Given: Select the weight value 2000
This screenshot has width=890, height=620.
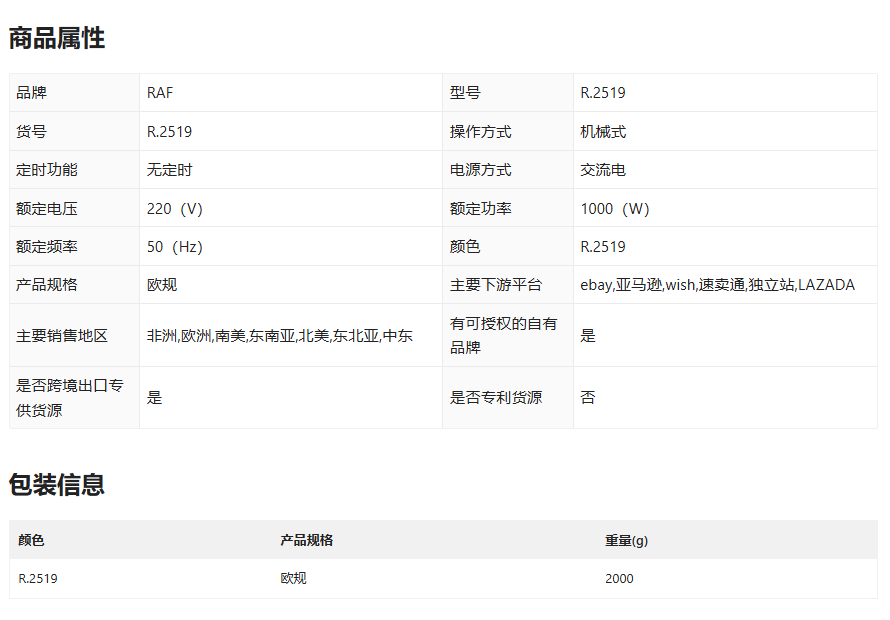Looking at the screenshot, I should pyautogui.click(x=619, y=579).
